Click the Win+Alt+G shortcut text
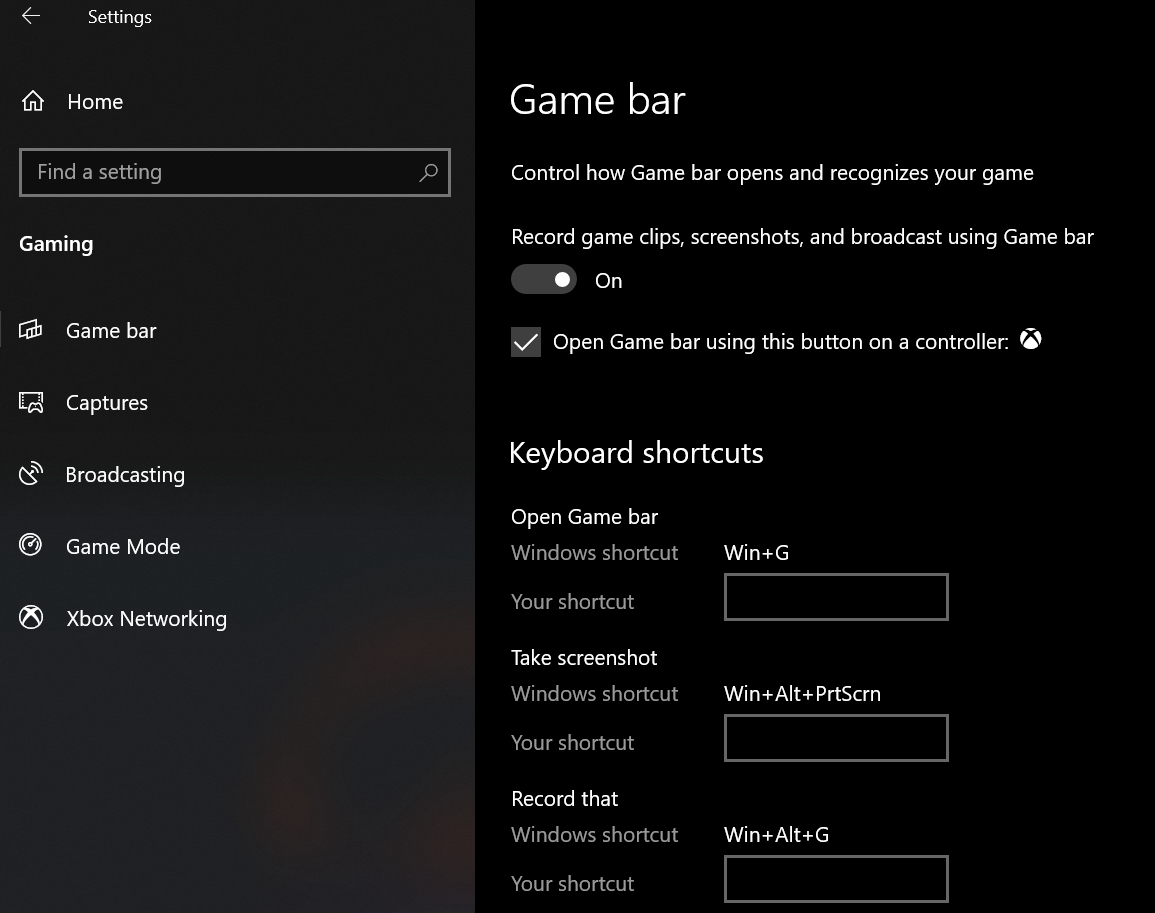Image resolution: width=1155 pixels, height=913 pixels. click(x=776, y=834)
